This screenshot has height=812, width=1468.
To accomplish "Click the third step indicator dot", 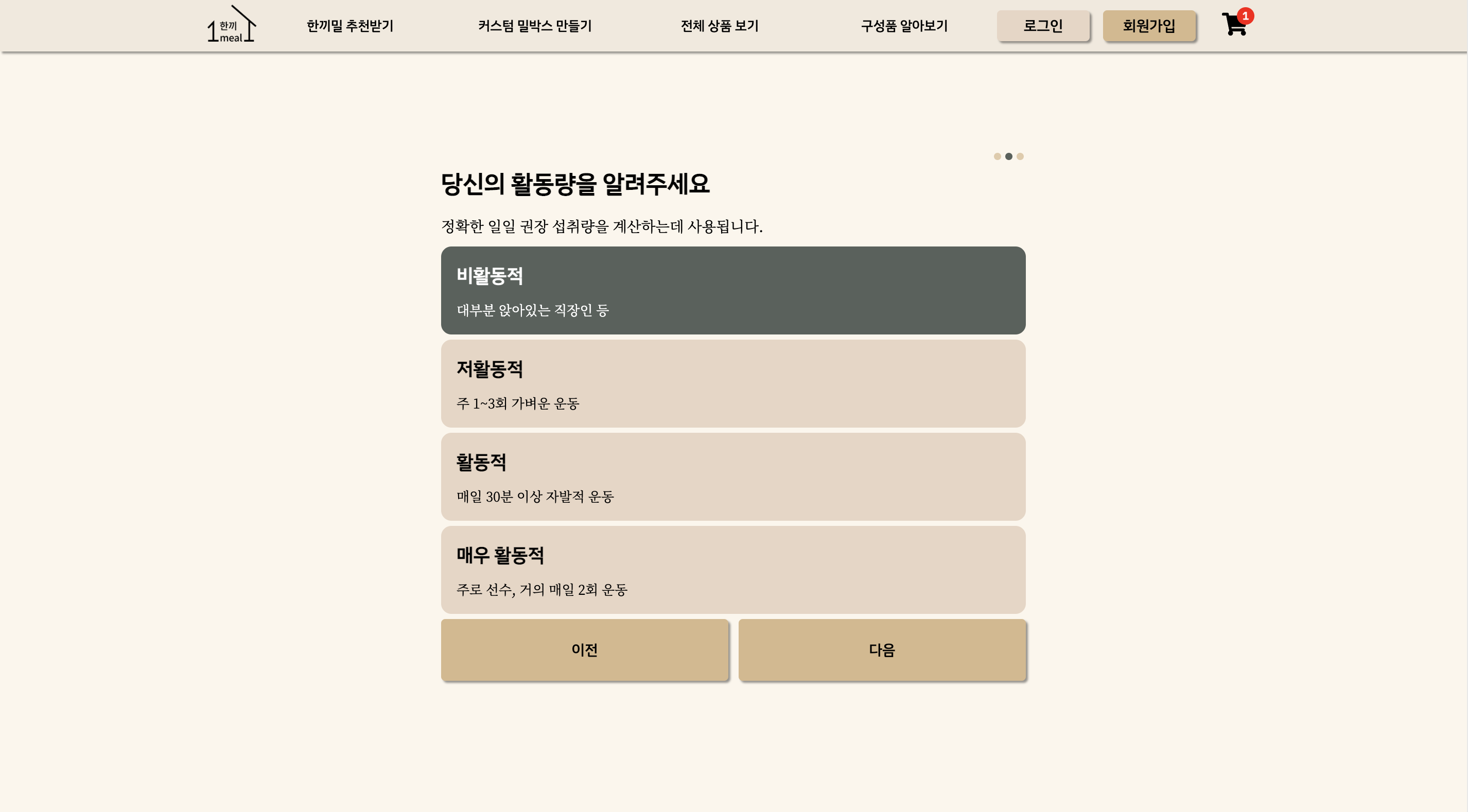I will pos(1020,156).
